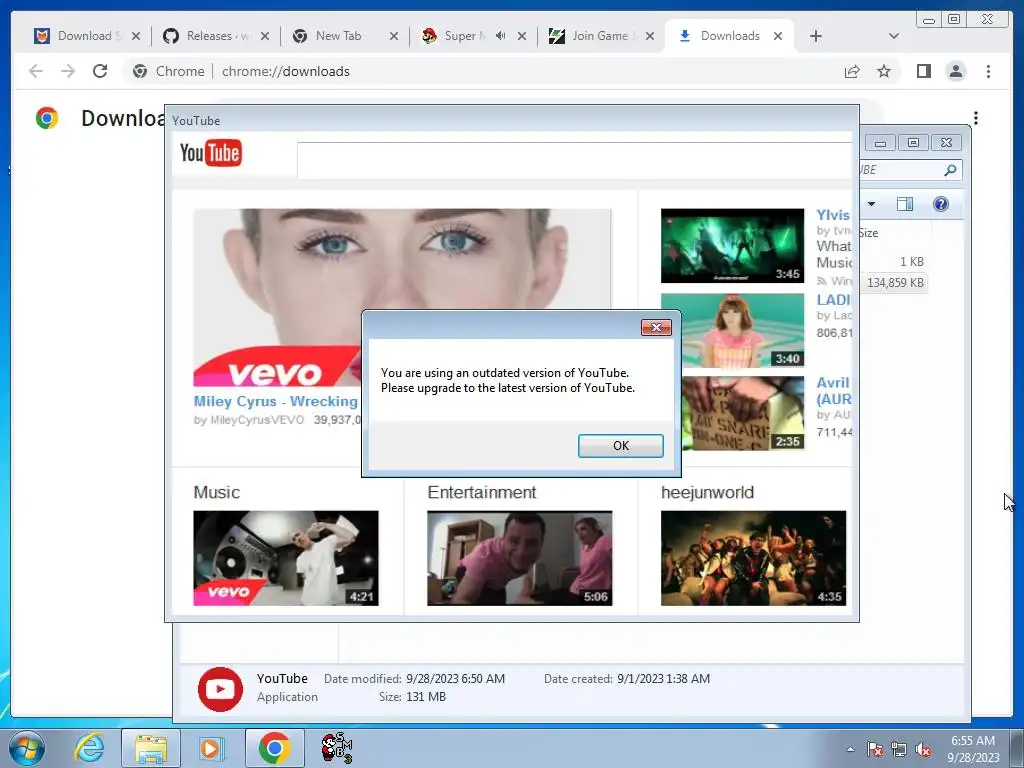The width and height of the screenshot is (1024, 768).
Task: Expand Explorer change view dropdown arrow
Action: coord(871,204)
